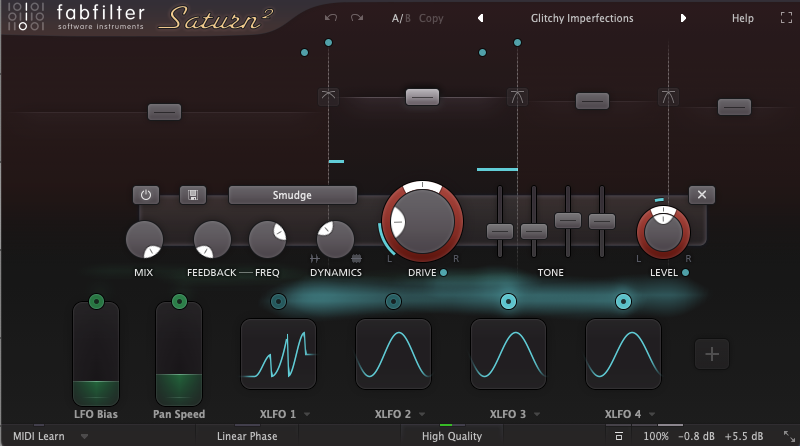This screenshot has width=800, height=446.
Task: Click the Copy A to B button
Action: coord(431,18)
